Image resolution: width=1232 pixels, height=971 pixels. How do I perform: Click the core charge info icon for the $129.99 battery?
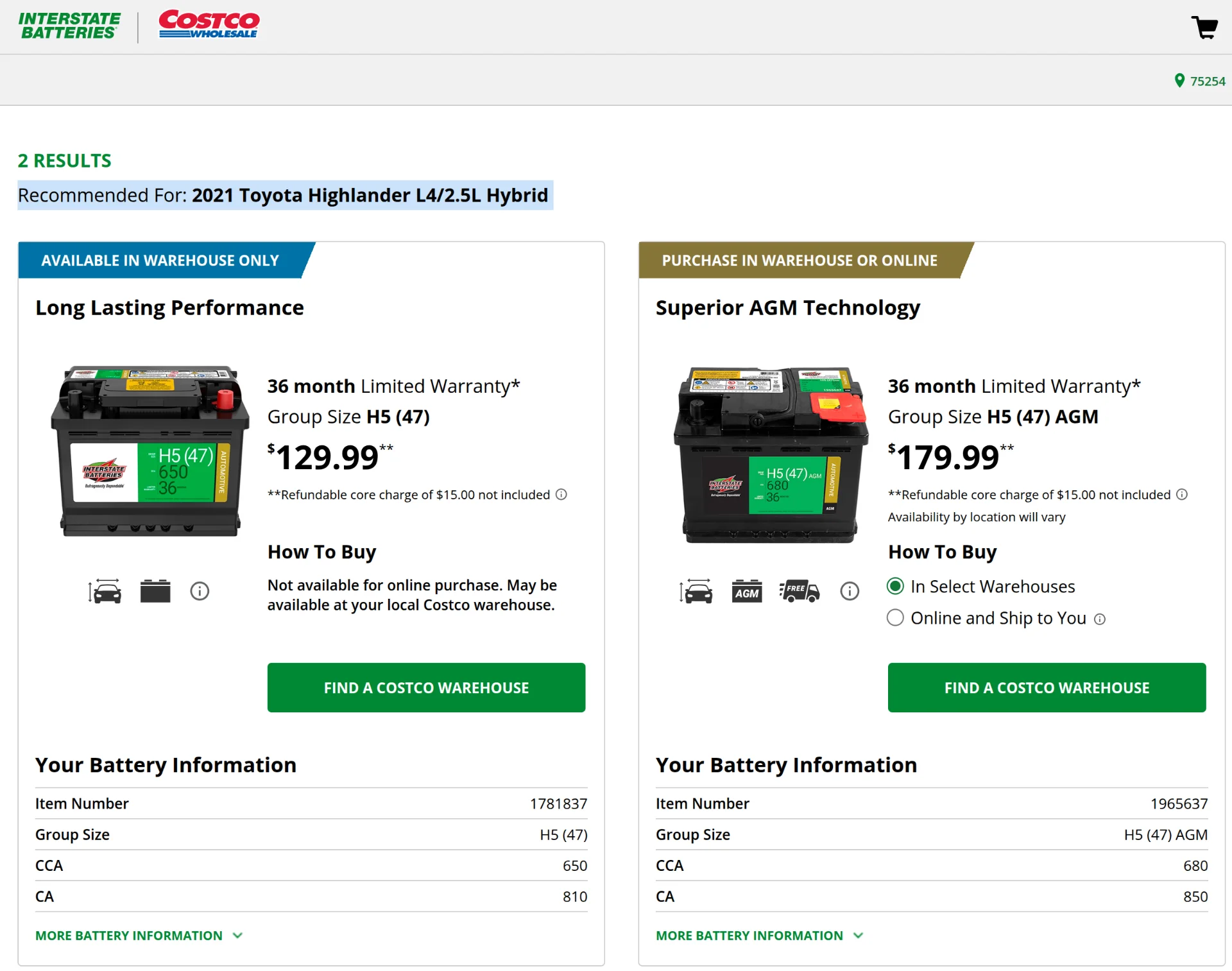[561, 494]
